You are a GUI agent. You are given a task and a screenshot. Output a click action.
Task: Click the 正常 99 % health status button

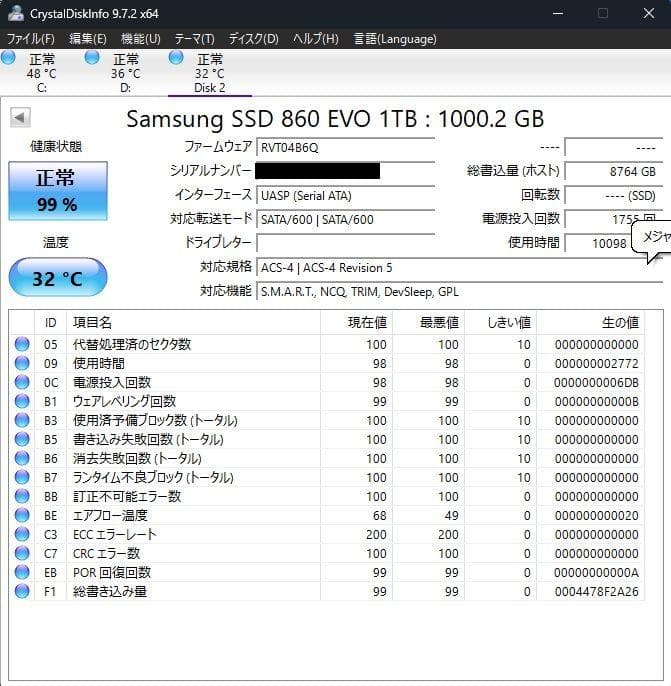click(58, 191)
